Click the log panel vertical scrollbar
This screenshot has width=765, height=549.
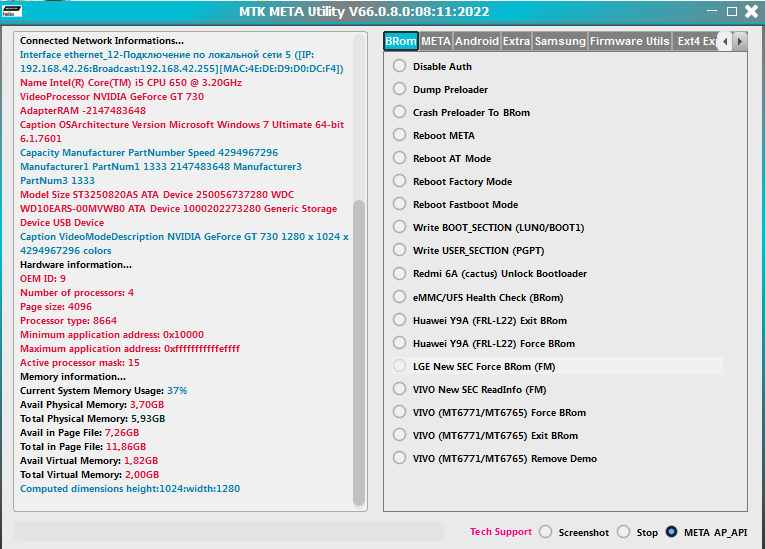tap(359, 350)
